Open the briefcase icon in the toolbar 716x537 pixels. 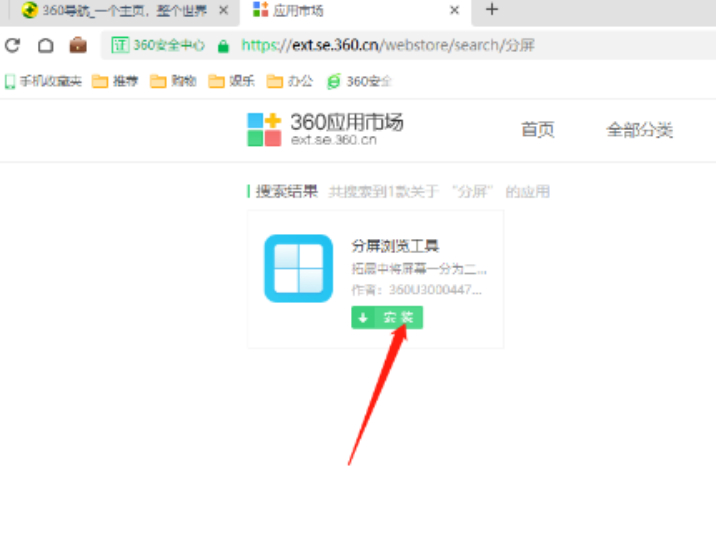(78, 45)
